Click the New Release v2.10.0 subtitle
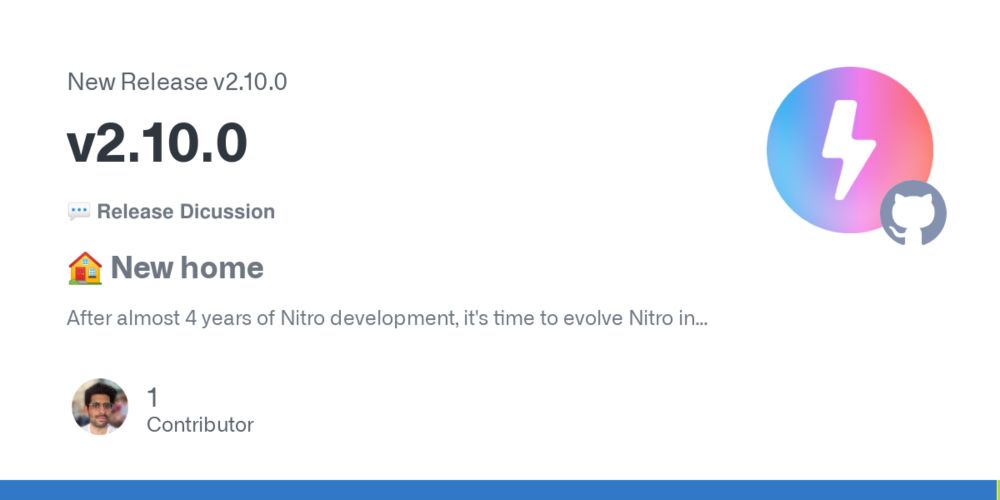 [177, 82]
